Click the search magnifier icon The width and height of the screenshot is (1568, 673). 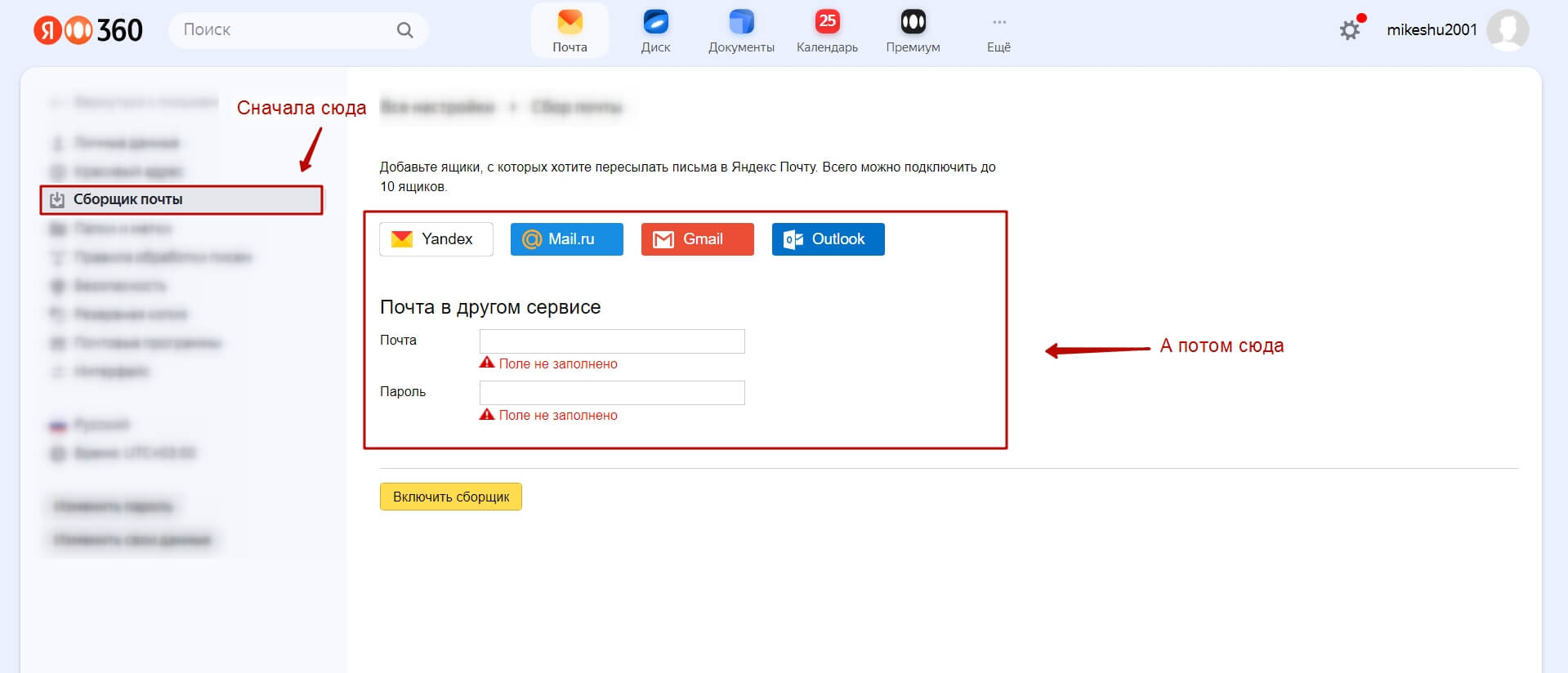[404, 30]
